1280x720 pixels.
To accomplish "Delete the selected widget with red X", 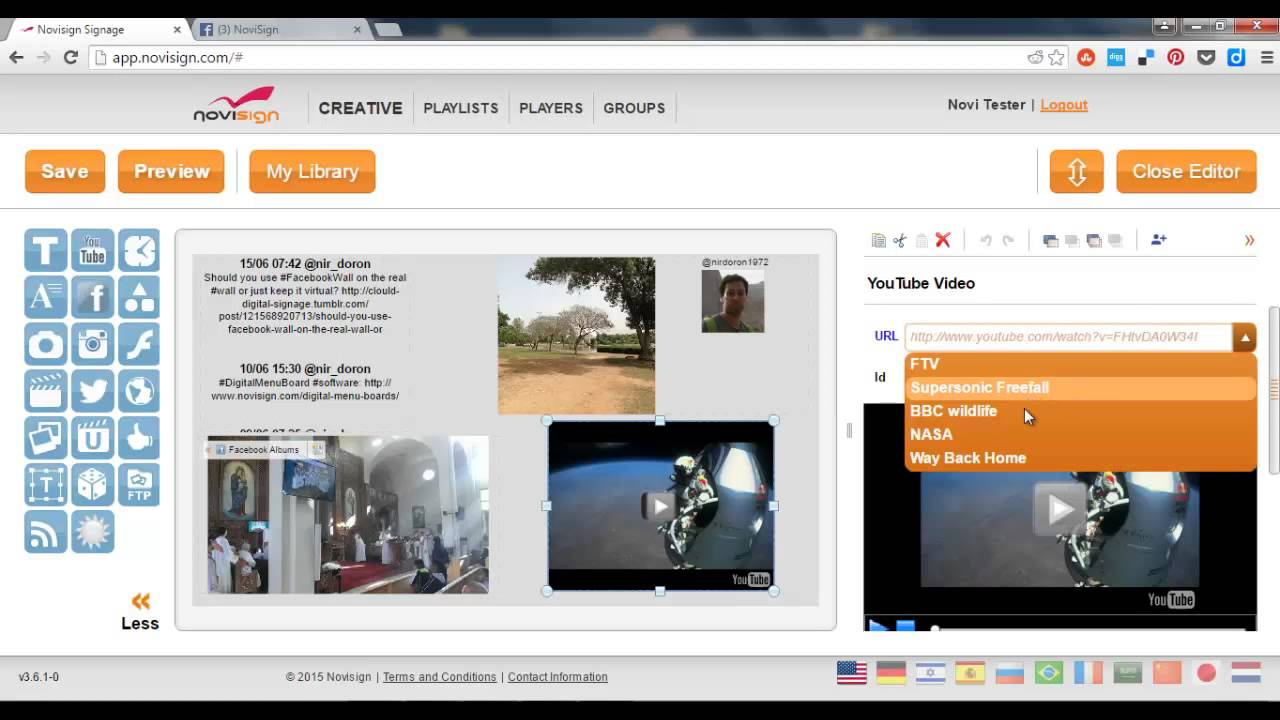I will click(942, 240).
